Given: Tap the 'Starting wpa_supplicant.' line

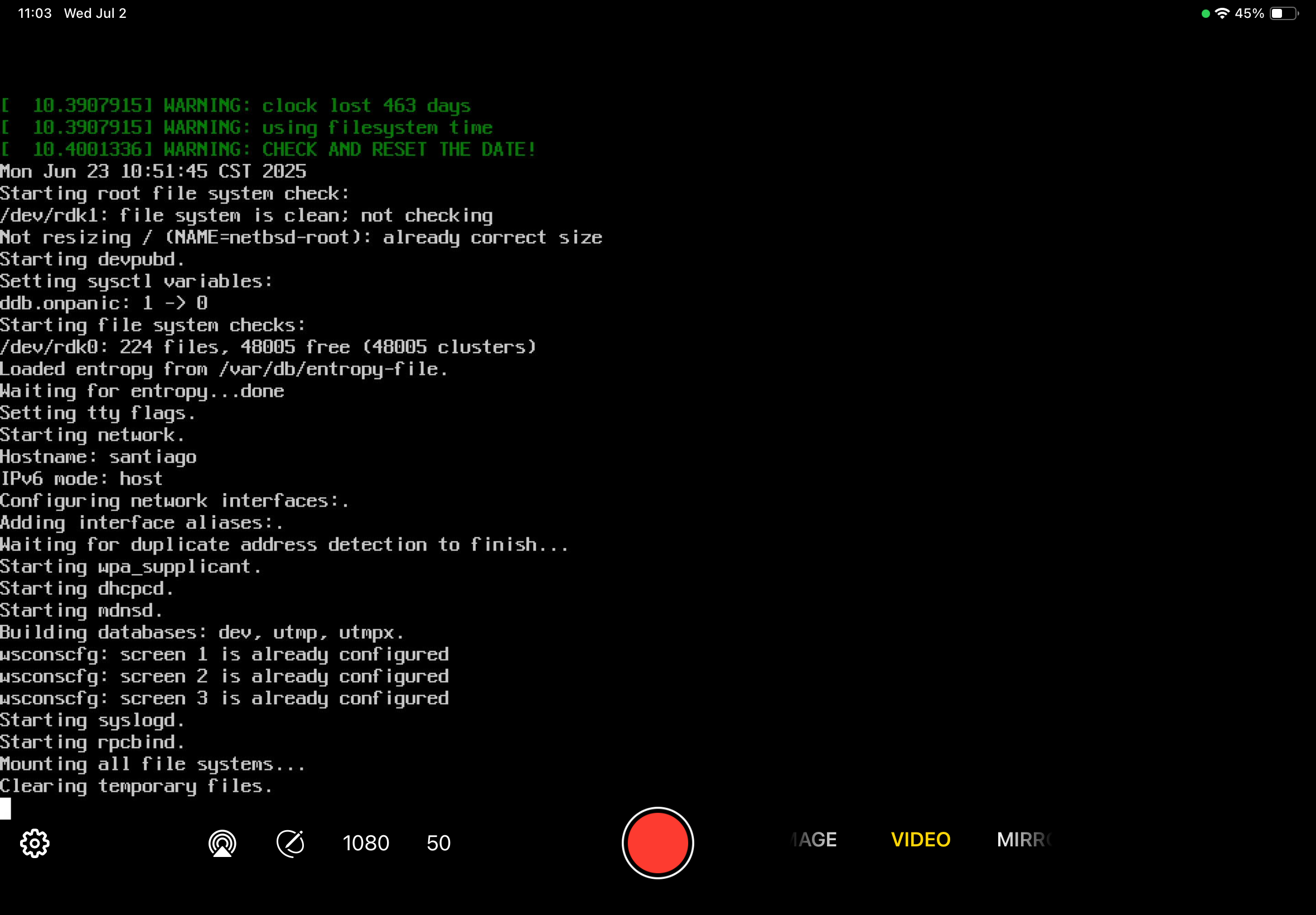Looking at the screenshot, I should (x=130, y=566).
